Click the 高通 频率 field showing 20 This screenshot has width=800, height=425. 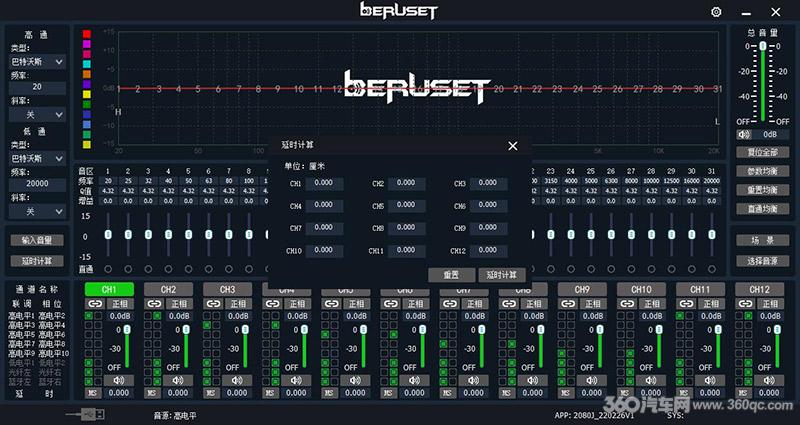37,87
